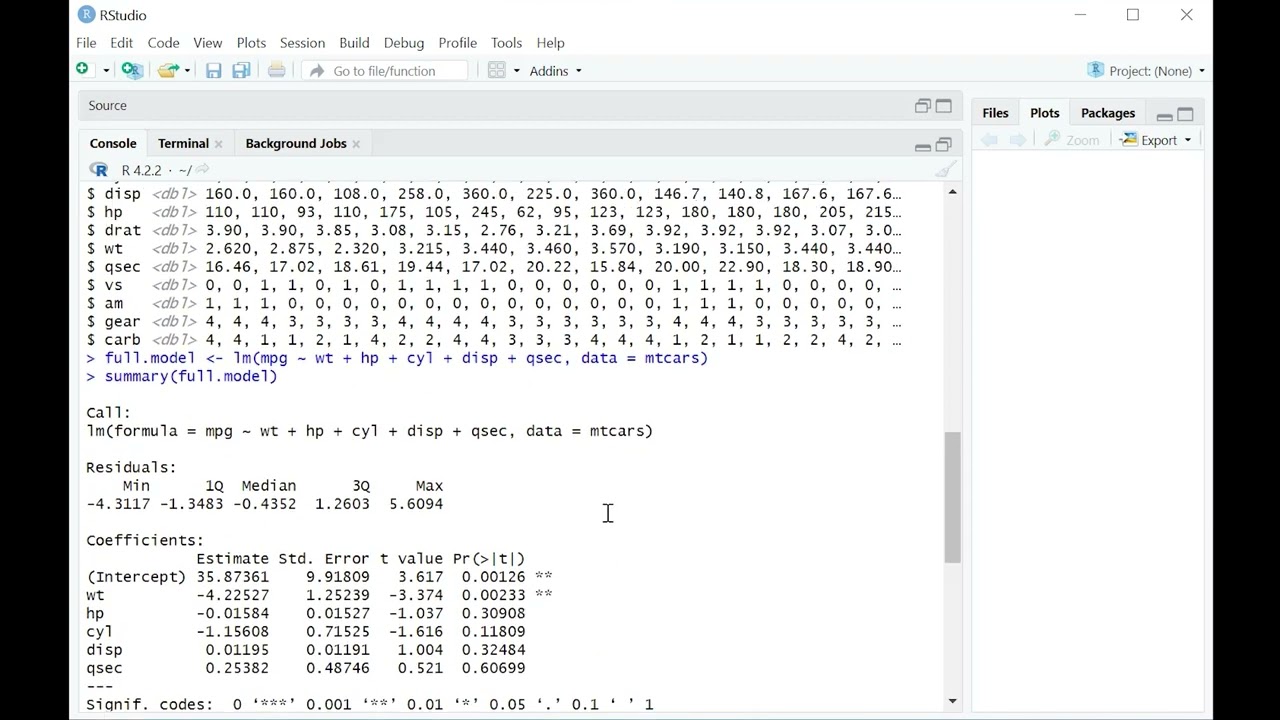Open the Debug menu
Screen dimensions: 1280x720
pos(404,43)
